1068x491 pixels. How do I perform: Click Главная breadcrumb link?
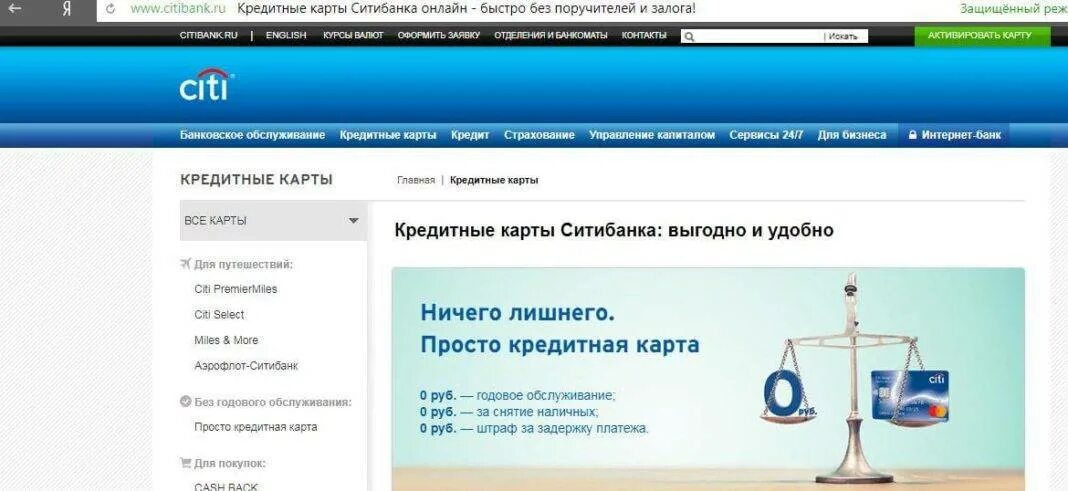click(415, 180)
